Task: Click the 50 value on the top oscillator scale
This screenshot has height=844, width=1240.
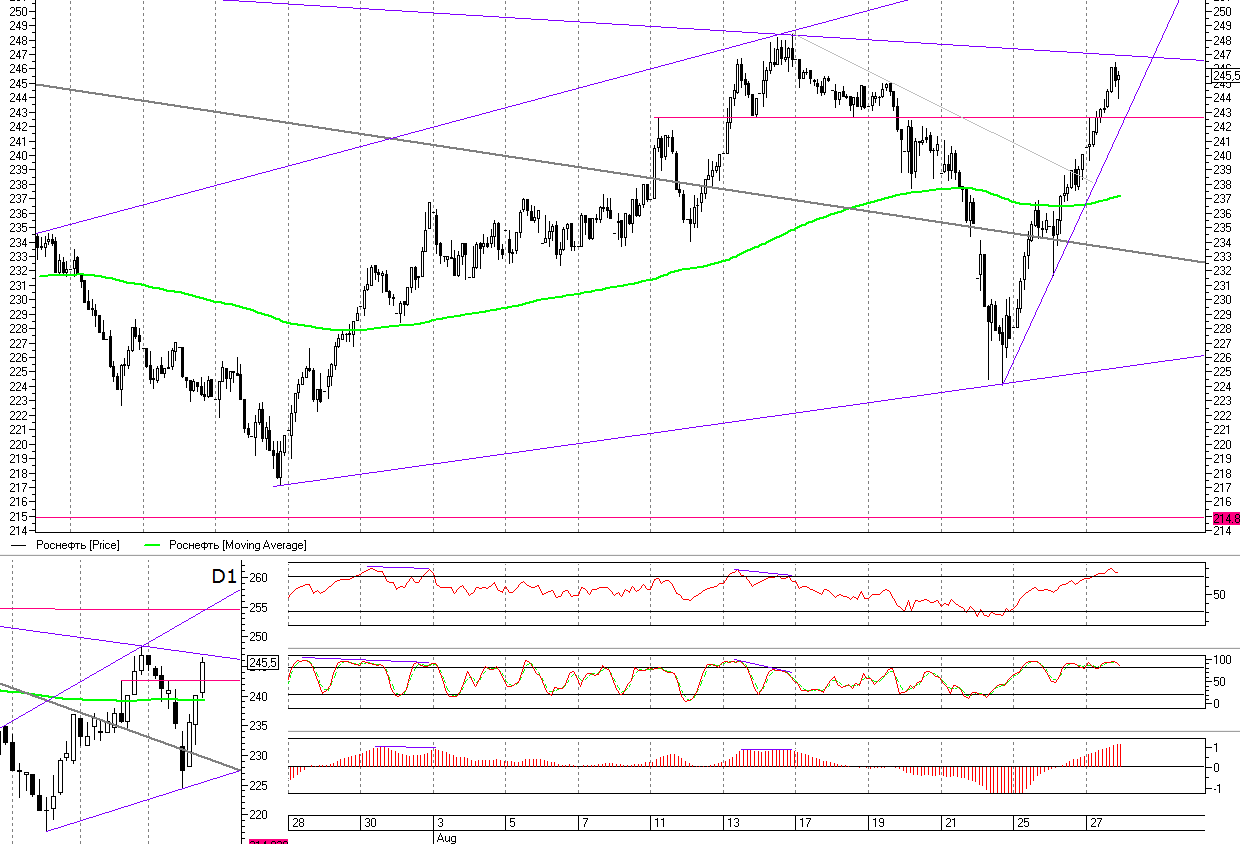Action: coord(1217,595)
